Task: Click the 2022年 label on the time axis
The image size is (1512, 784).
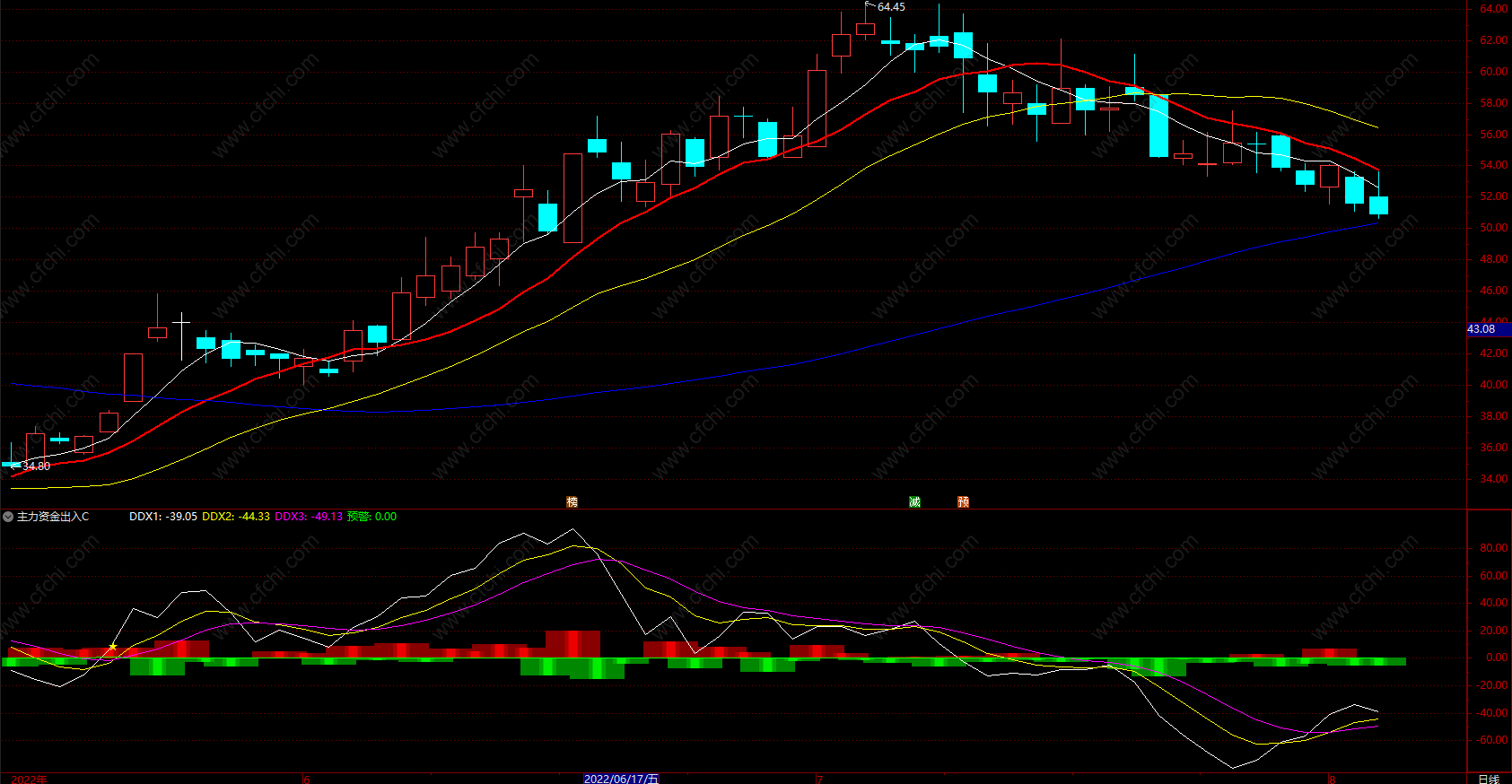Action: coord(29,779)
